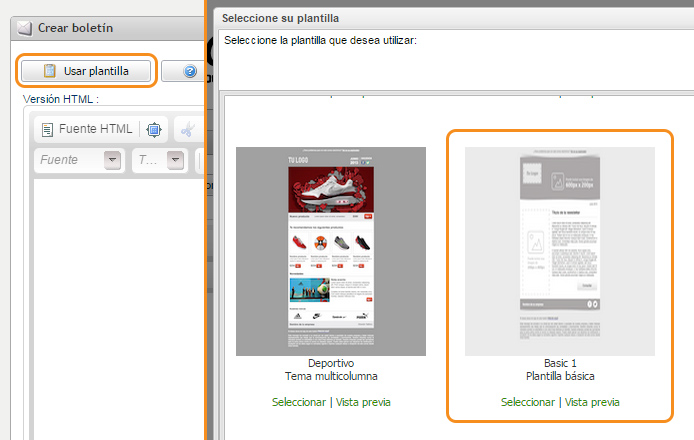Click the 'Basic 1' template name text
The width and height of the screenshot is (694, 440).
tap(560, 363)
